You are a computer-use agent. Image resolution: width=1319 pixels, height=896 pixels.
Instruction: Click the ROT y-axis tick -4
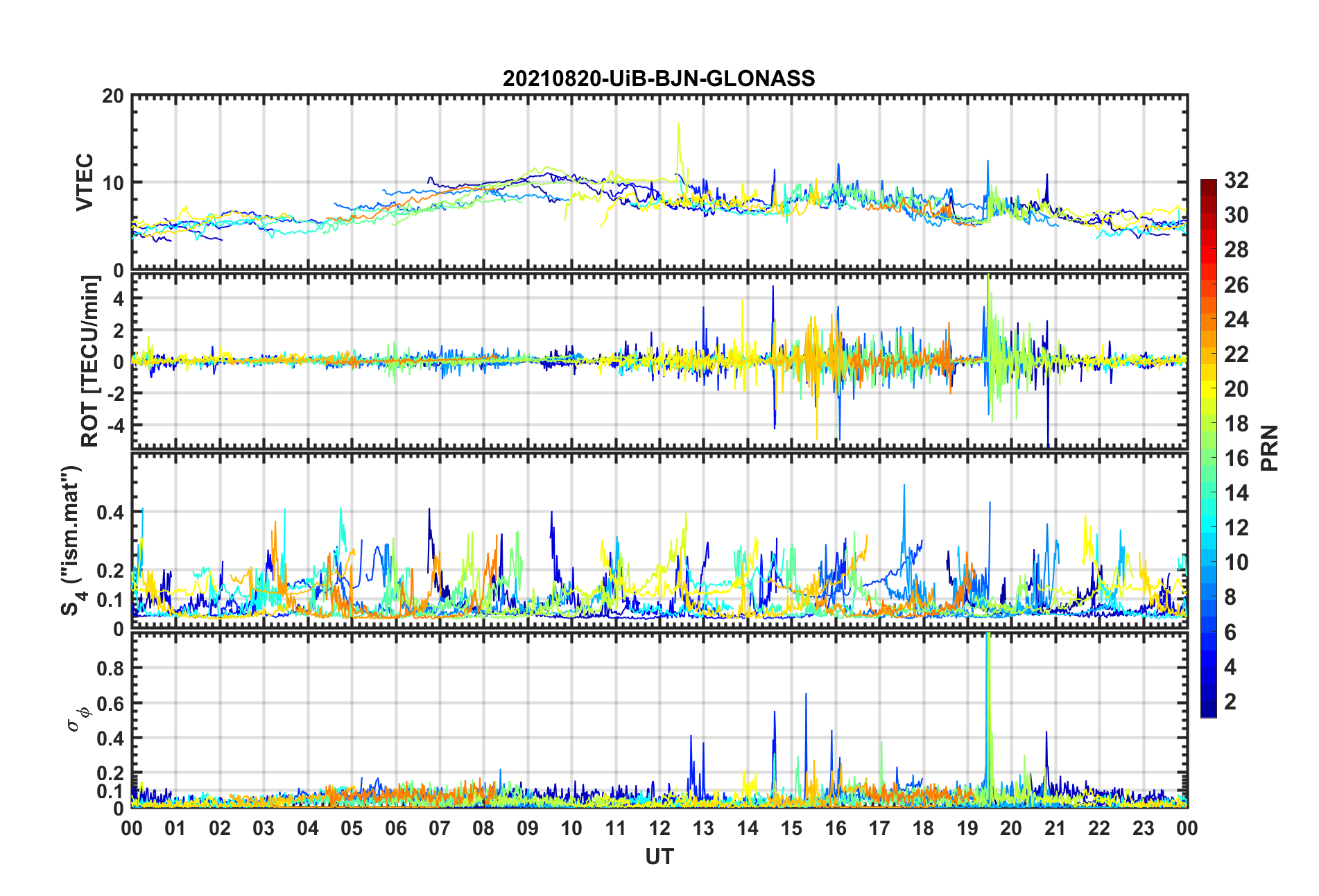point(117,424)
